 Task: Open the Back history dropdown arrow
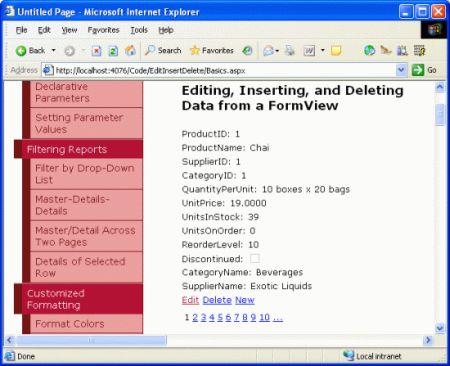[53, 51]
